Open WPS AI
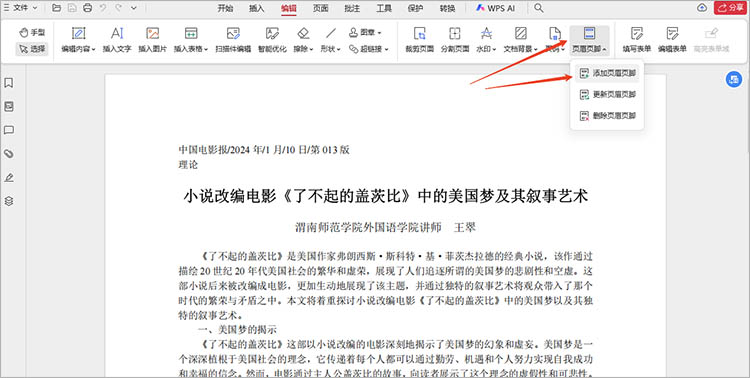 click(x=496, y=8)
